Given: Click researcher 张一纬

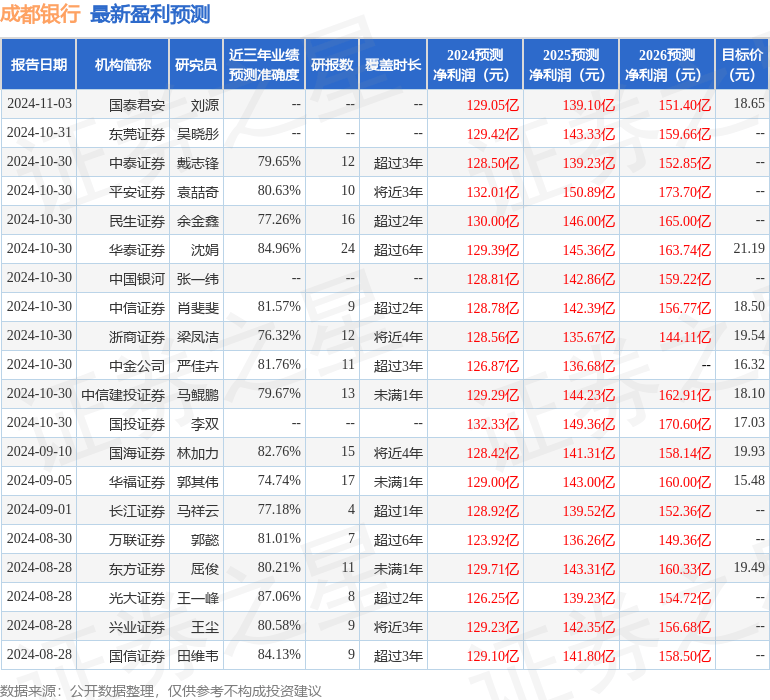Looking at the screenshot, I should pos(198,279).
